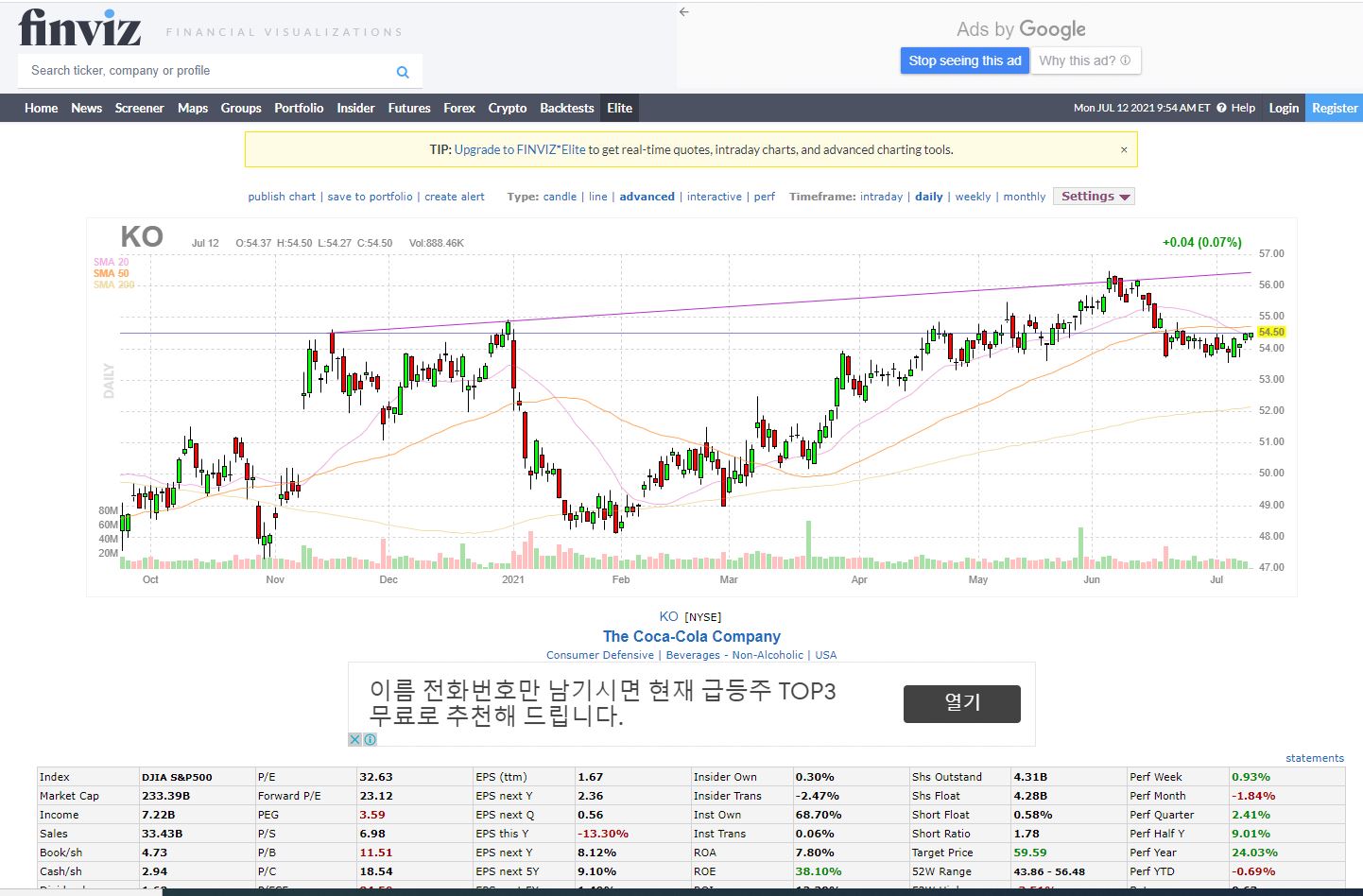Click the USA country link
This screenshot has height=896, width=1363.
[x=826, y=655]
